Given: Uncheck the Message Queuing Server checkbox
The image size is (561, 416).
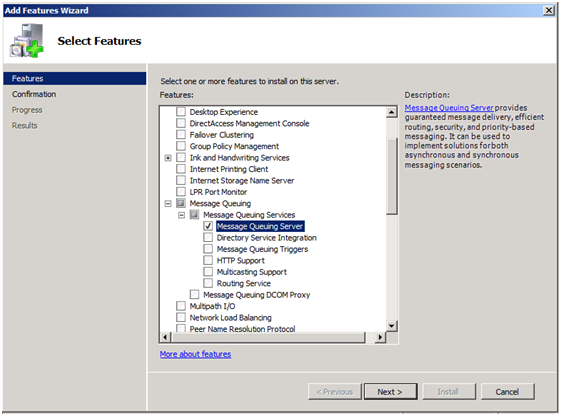Looking at the screenshot, I should click(208, 226).
